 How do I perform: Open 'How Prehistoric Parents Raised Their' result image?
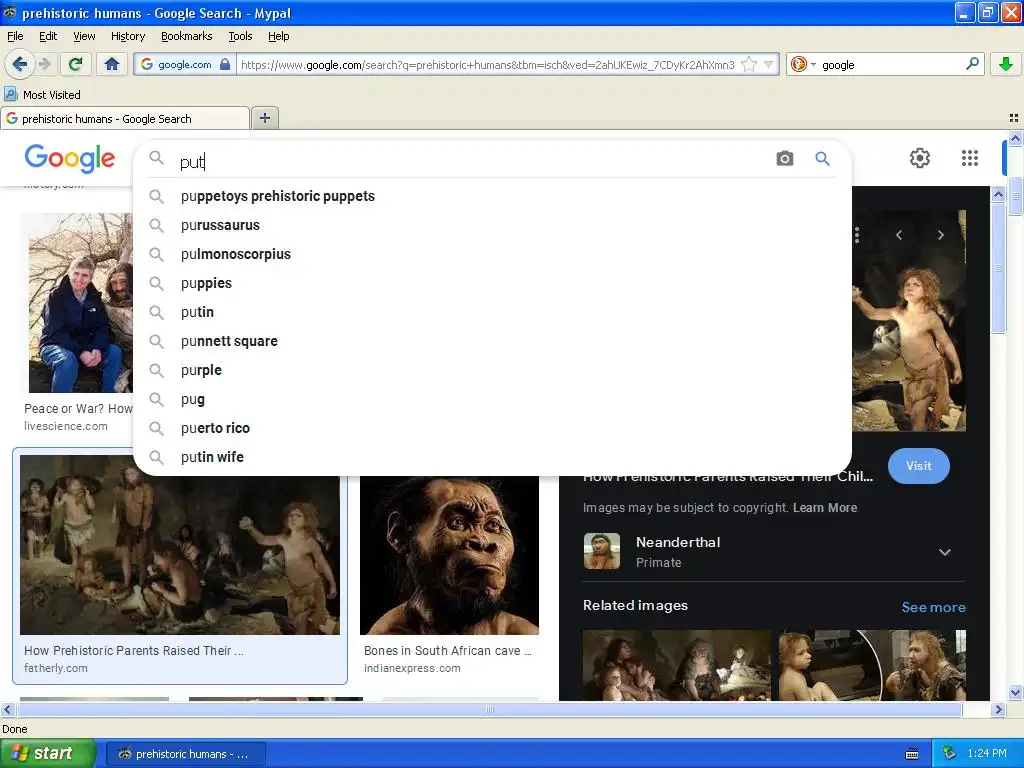[x=180, y=545]
